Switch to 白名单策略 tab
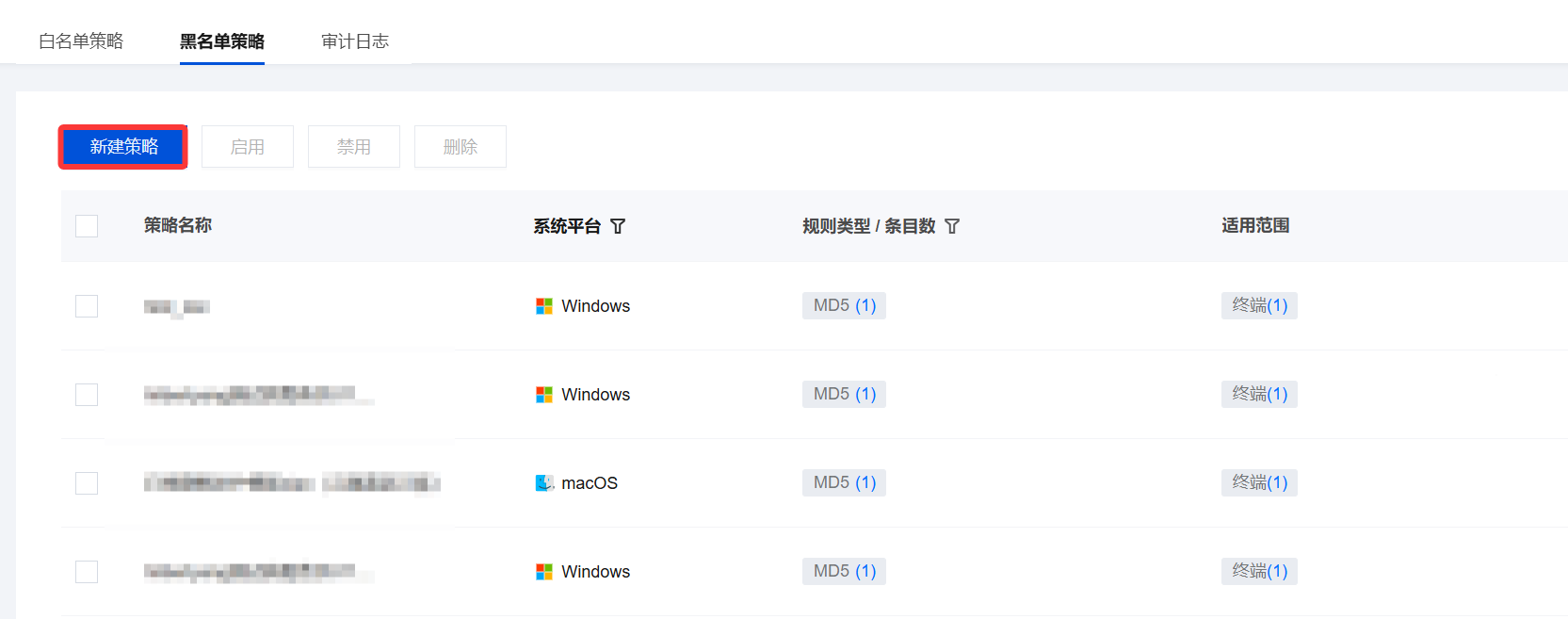The width and height of the screenshot is (1568, 619). coord(81,41)
